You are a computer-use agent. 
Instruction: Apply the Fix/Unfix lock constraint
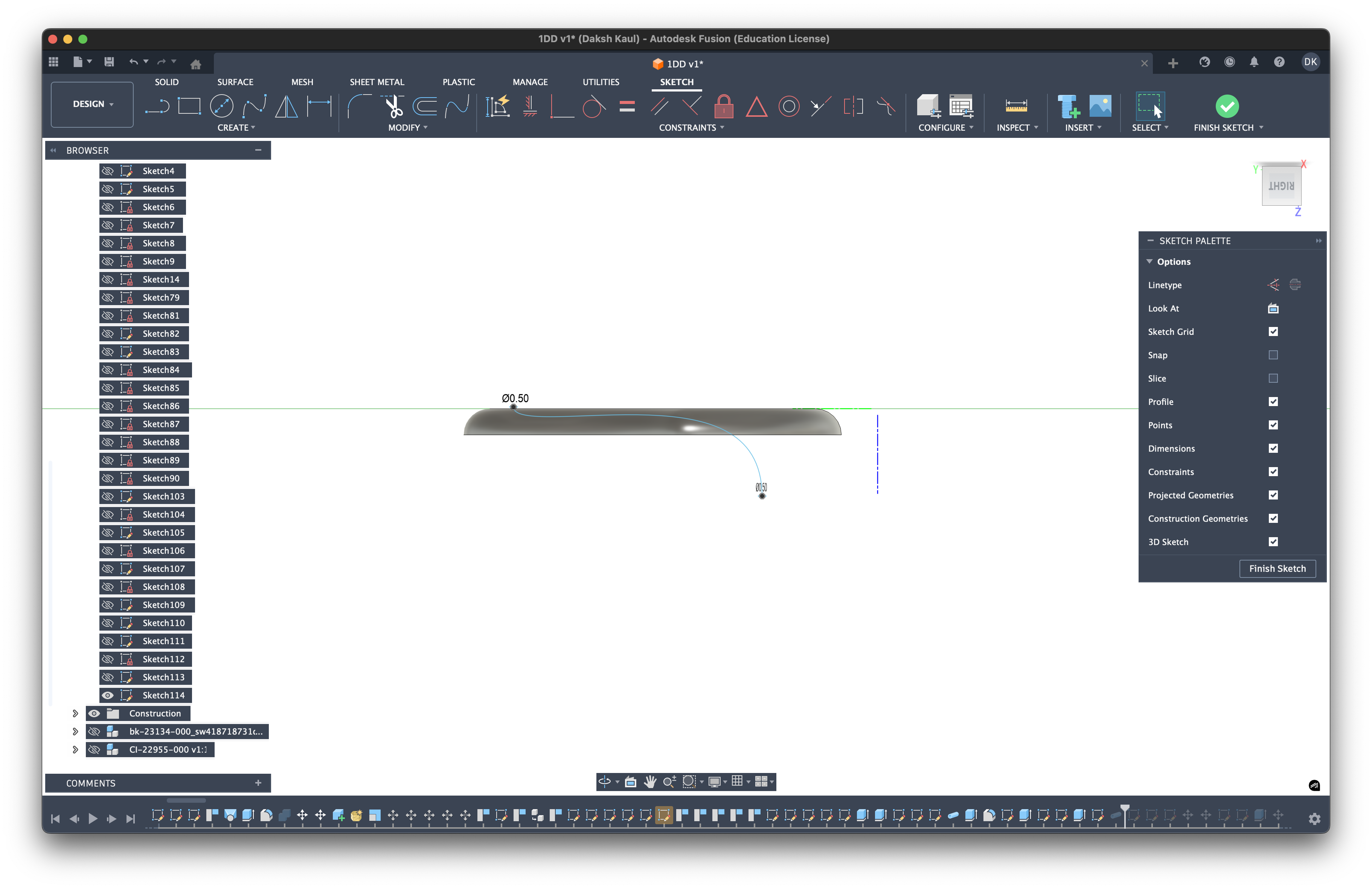pyautogui.click(x=724, y=107)
